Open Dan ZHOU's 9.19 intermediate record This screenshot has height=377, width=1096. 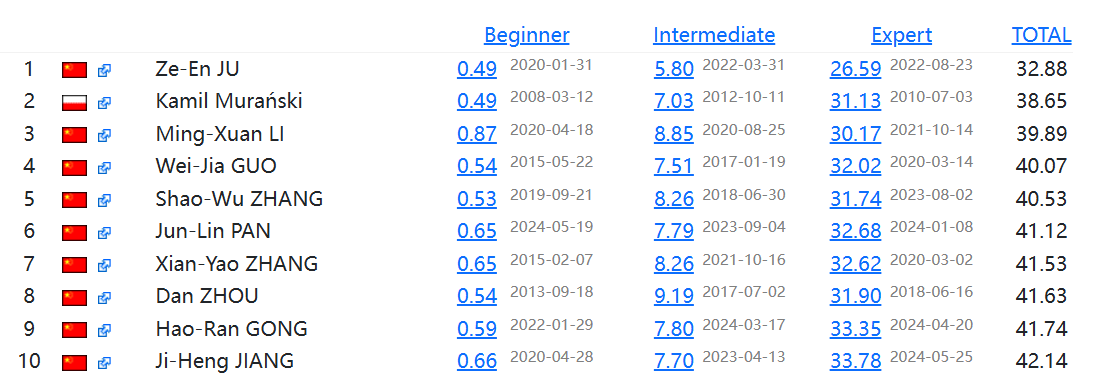[674, 297]
